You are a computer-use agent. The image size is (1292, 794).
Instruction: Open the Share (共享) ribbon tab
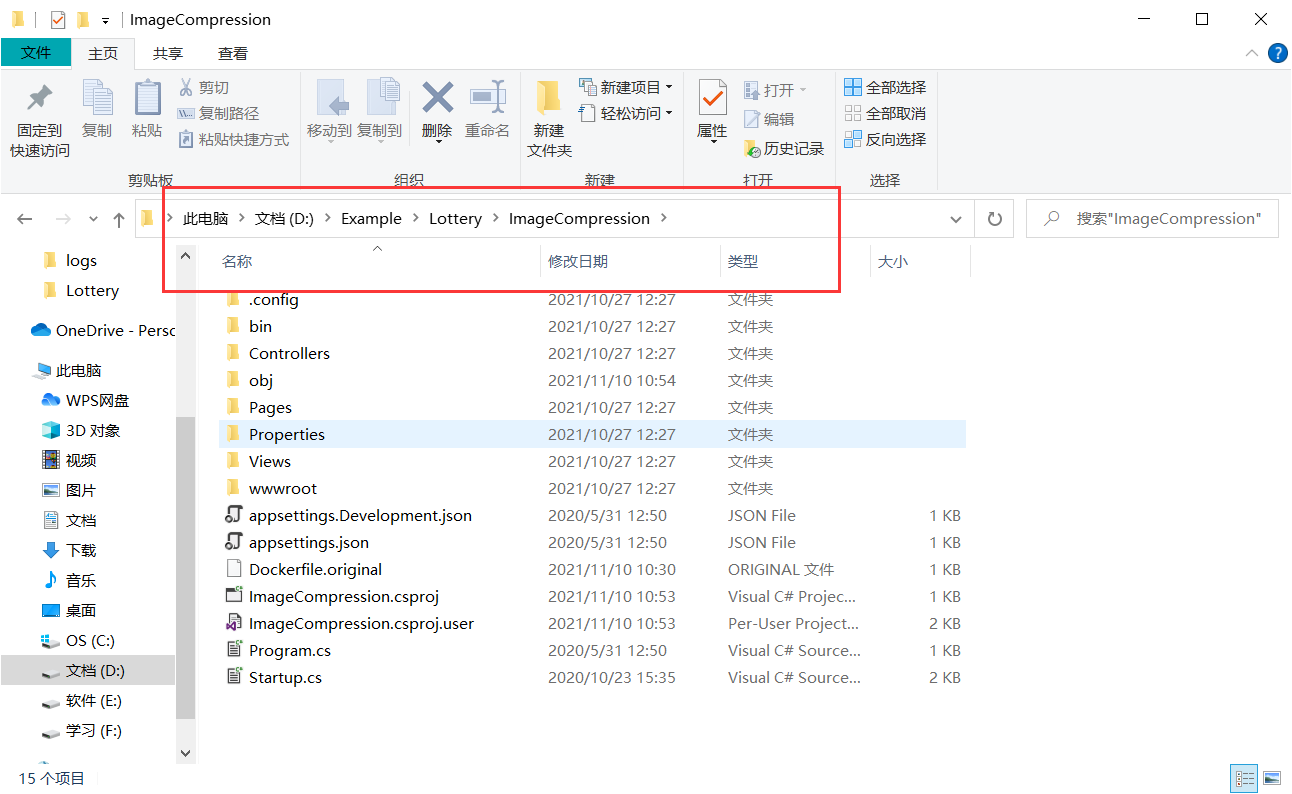(x=168, y=53)
